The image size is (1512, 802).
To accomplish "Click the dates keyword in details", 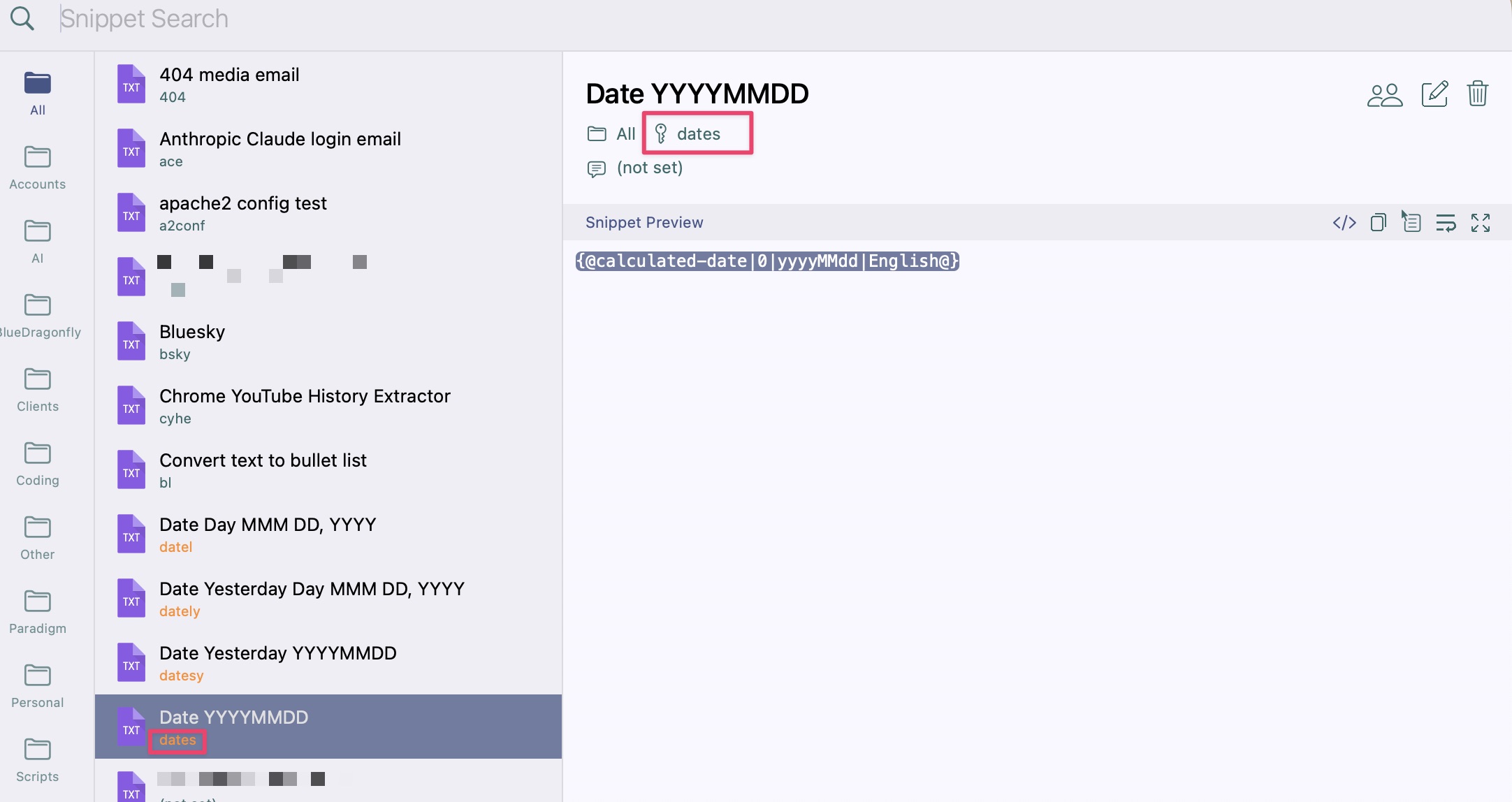I will click(x=698, y=134).
